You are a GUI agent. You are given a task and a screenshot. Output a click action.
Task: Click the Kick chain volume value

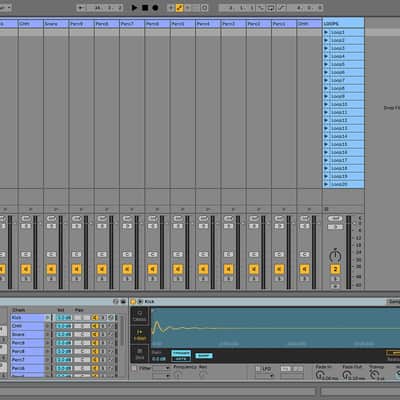[64, 318]
